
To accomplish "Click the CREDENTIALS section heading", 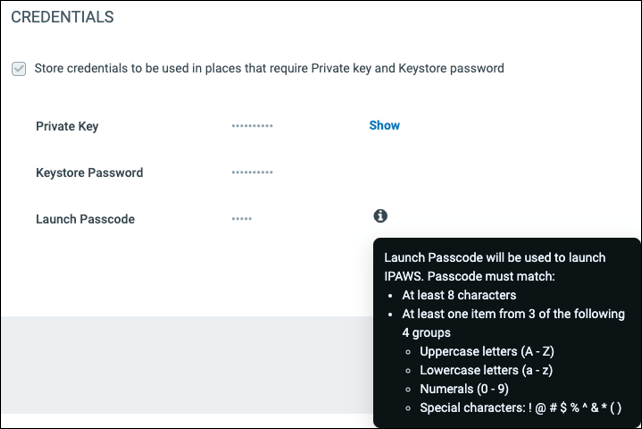I will (62, 18).
